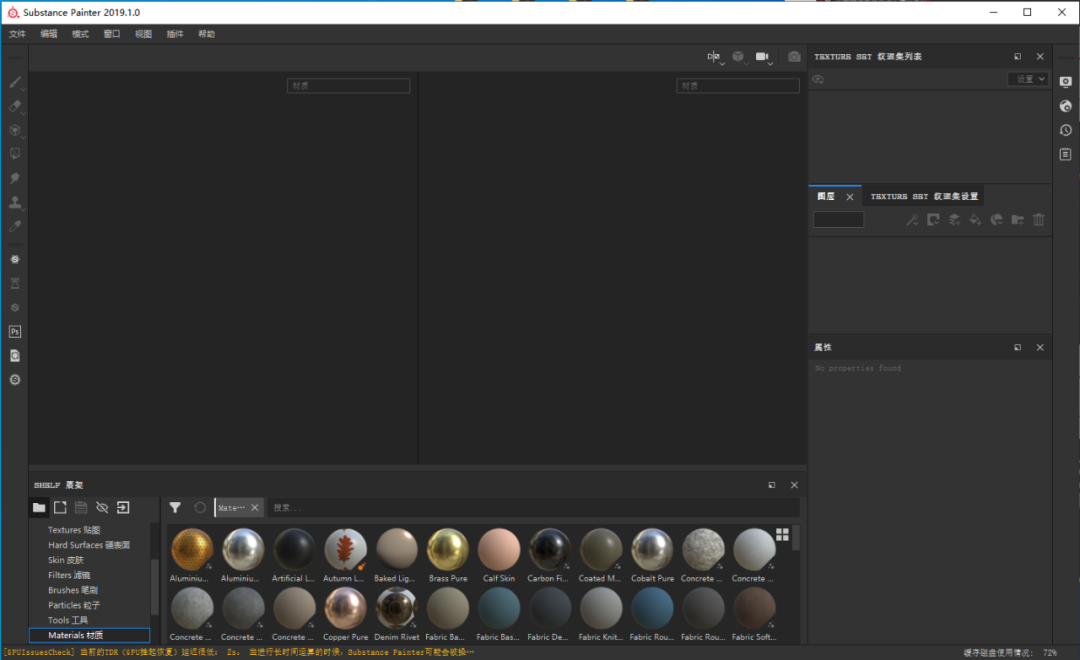Select the Material picker eyedropper
The image size is (1080, 660).
[14, 226]
